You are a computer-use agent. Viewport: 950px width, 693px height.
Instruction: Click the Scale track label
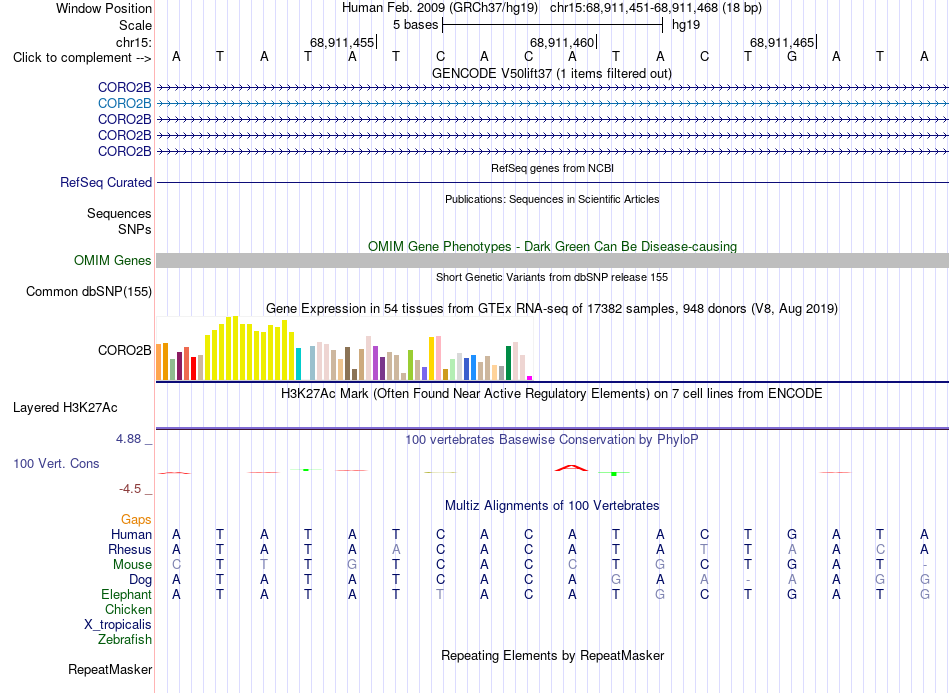[135, 25]
